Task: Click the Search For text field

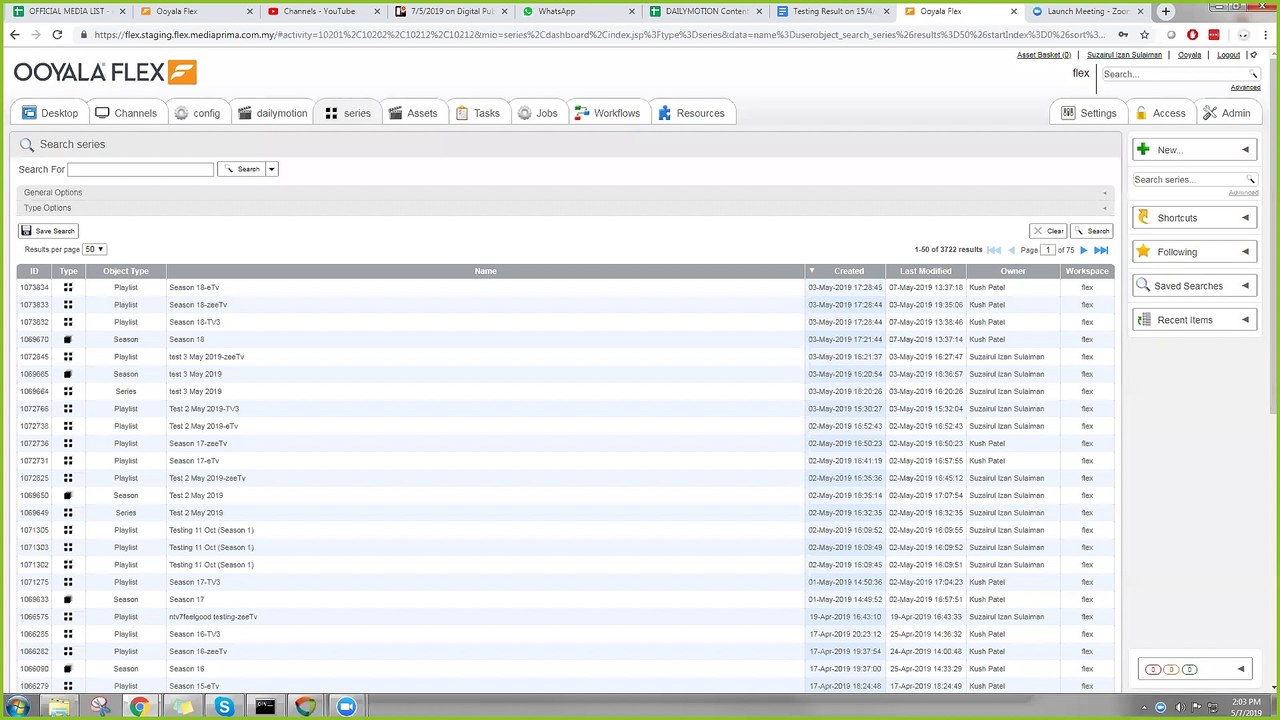Action: [141, 169]
